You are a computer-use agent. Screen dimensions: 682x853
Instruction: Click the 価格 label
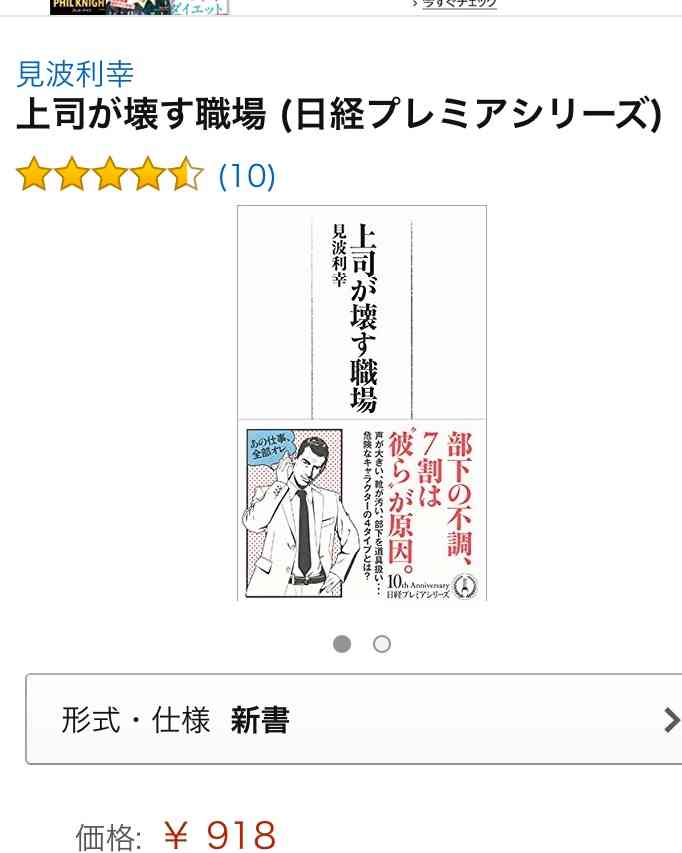109,837
